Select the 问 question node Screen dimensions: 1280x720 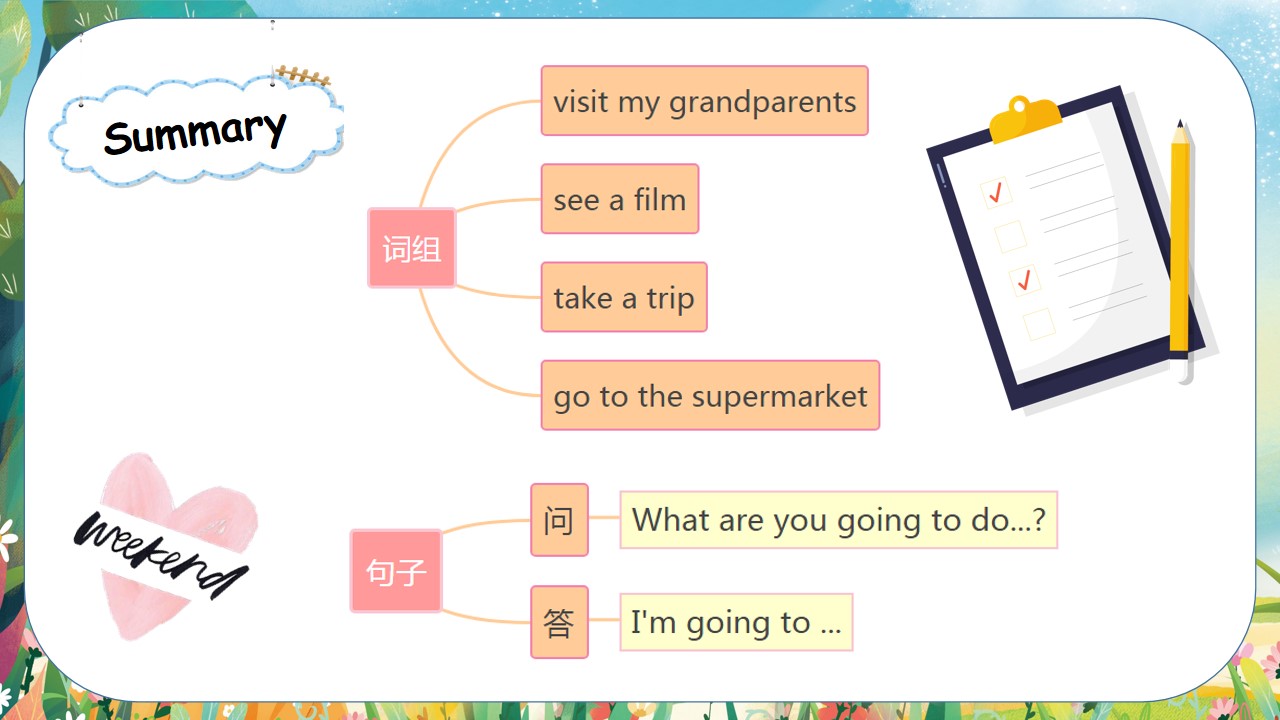click(x=559, y=520)
